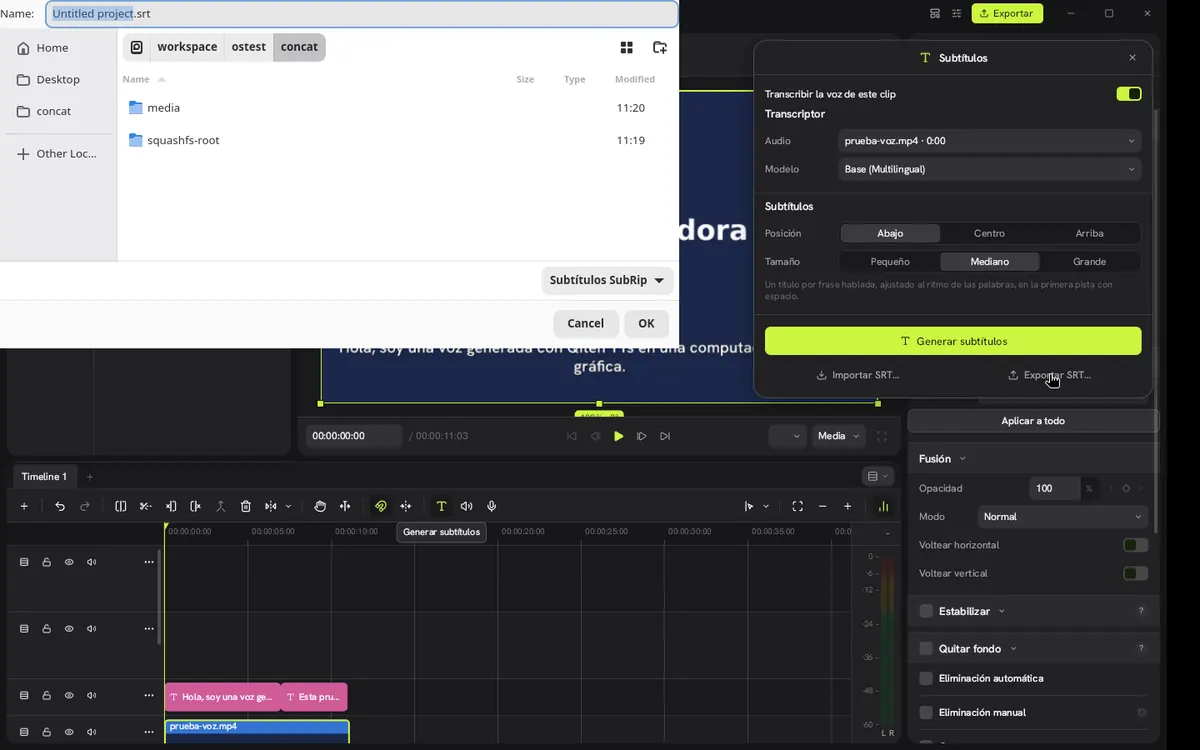This screenshot has height=750, width=1200.
Task: Open the timeline layout dropdown beside Timeline 1
Action: tap(876, 476)
